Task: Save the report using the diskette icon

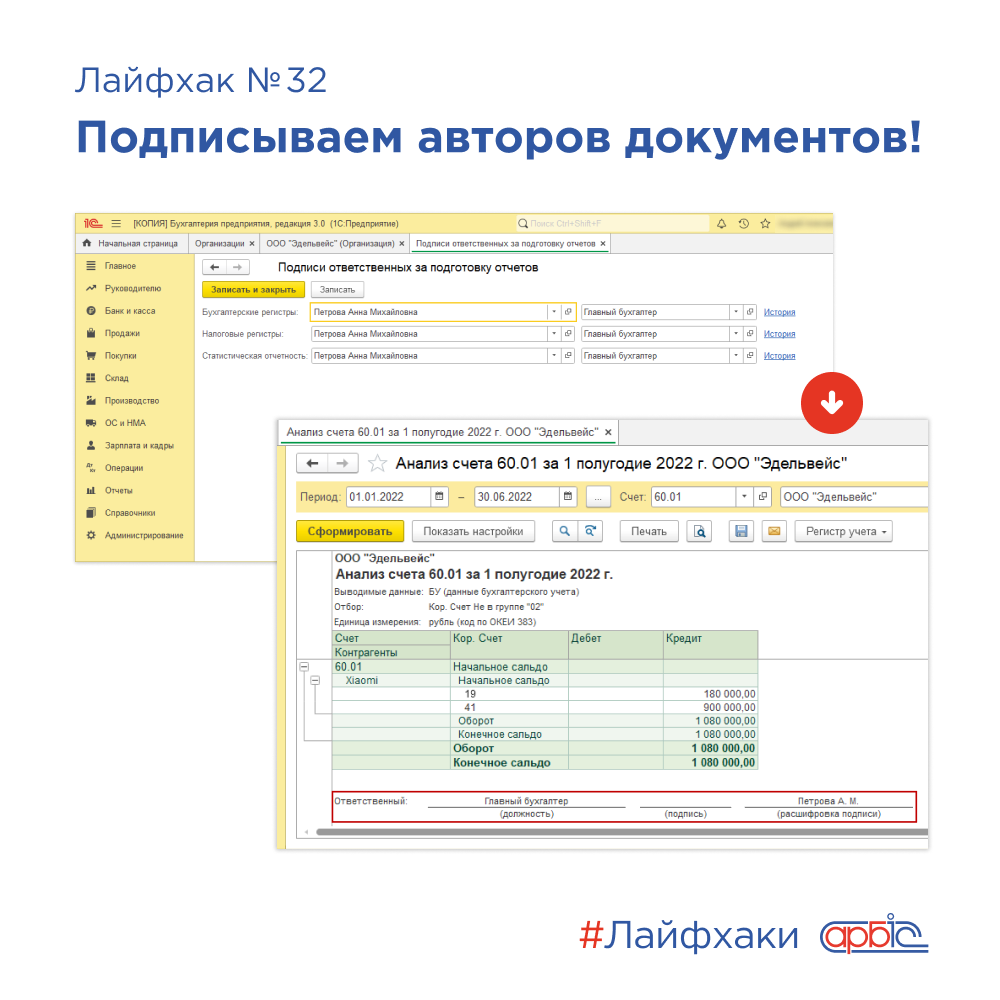Action: [x=740, y=531]
